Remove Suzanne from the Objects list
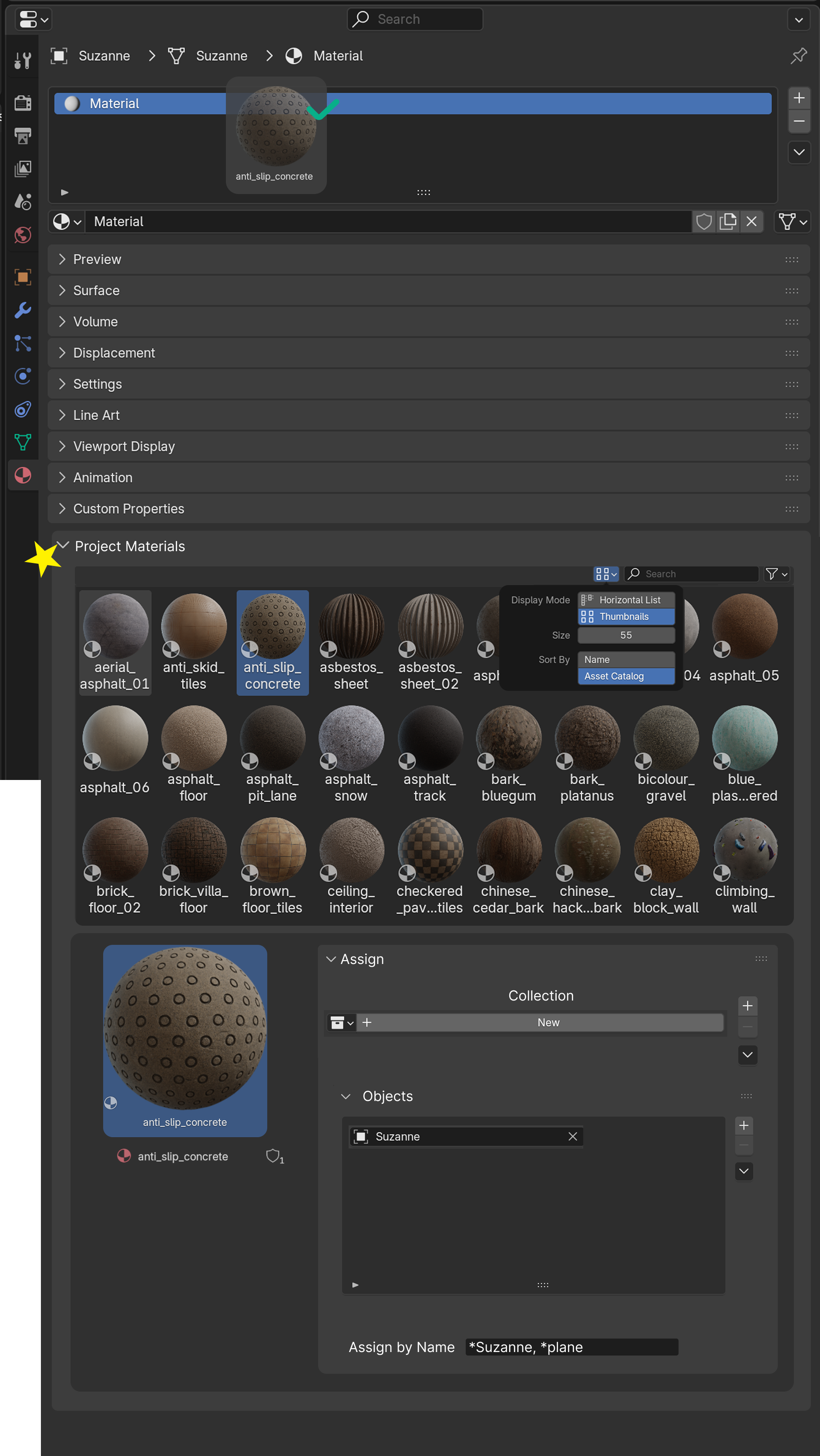 point(572,1136)
